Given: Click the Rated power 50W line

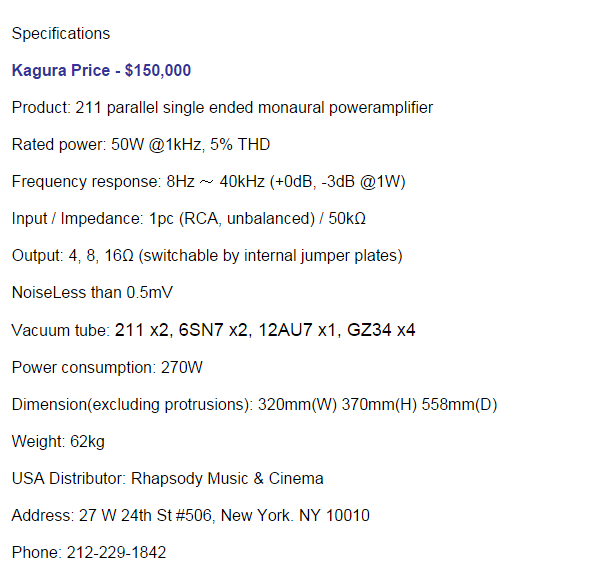Looking at the screenshot, I should pyautogui.click(x=141, y=145).
